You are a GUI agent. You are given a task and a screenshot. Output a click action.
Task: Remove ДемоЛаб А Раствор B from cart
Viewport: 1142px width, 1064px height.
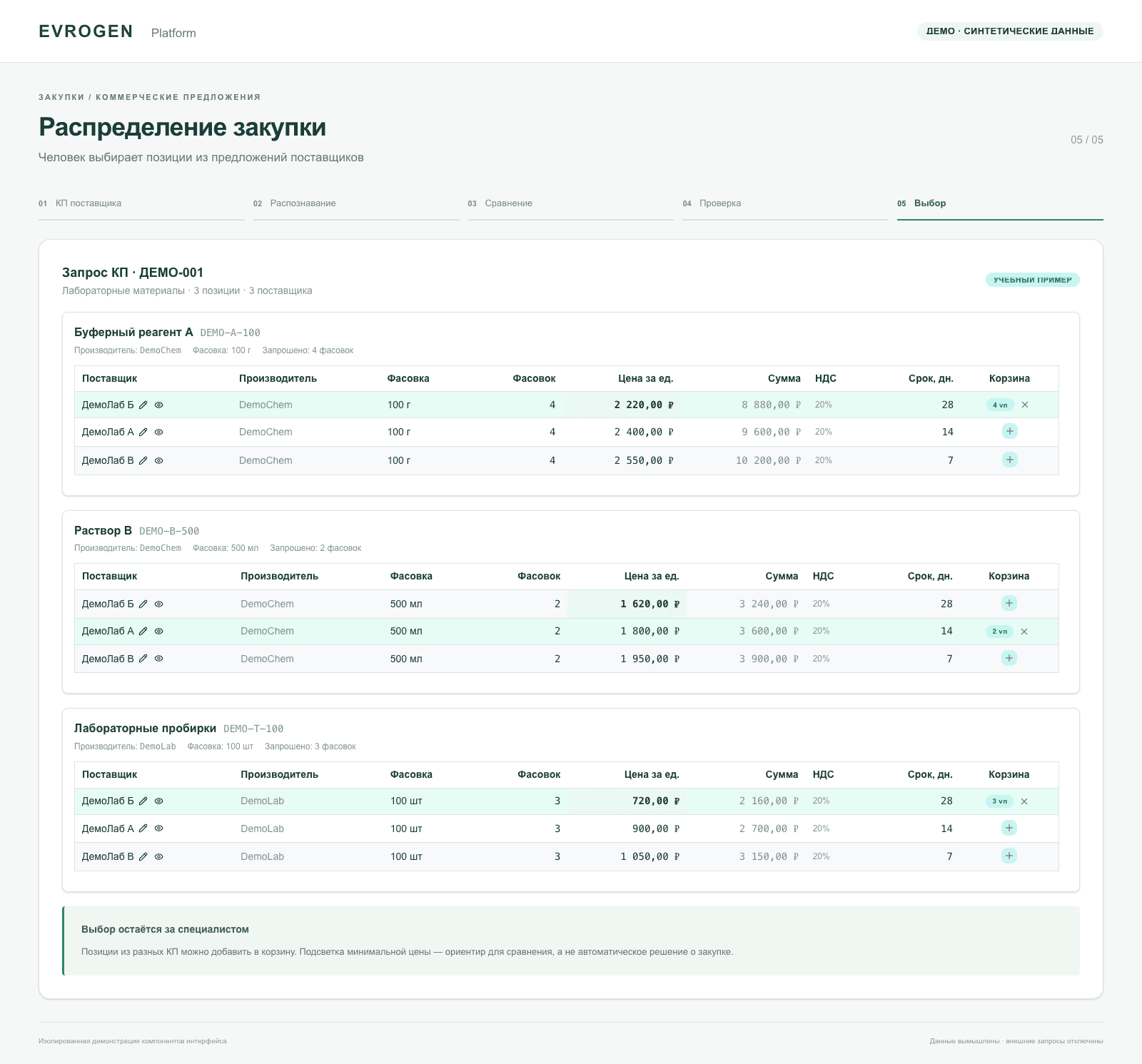click(x=1024, y=632)
